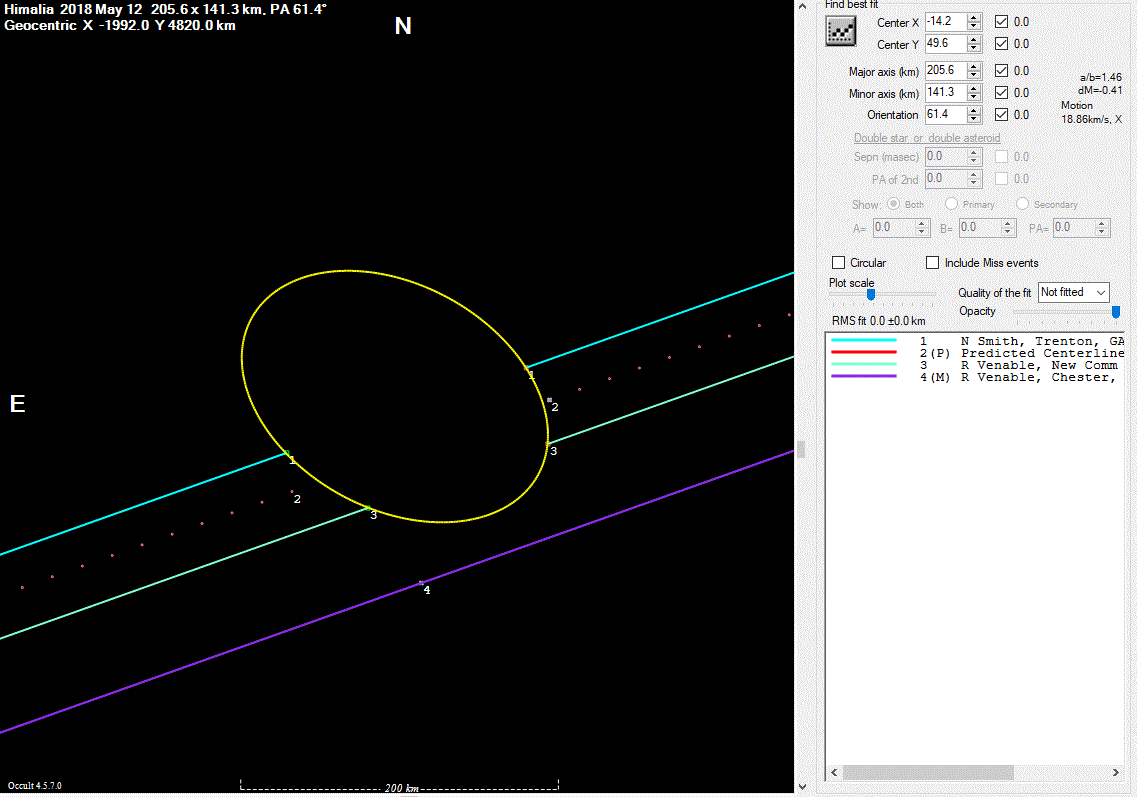Image resolution: width=1137 pixels, height=797 pixels.
Task: Decrease the Center Y value with down arrow
Action: tap(974, 49)
